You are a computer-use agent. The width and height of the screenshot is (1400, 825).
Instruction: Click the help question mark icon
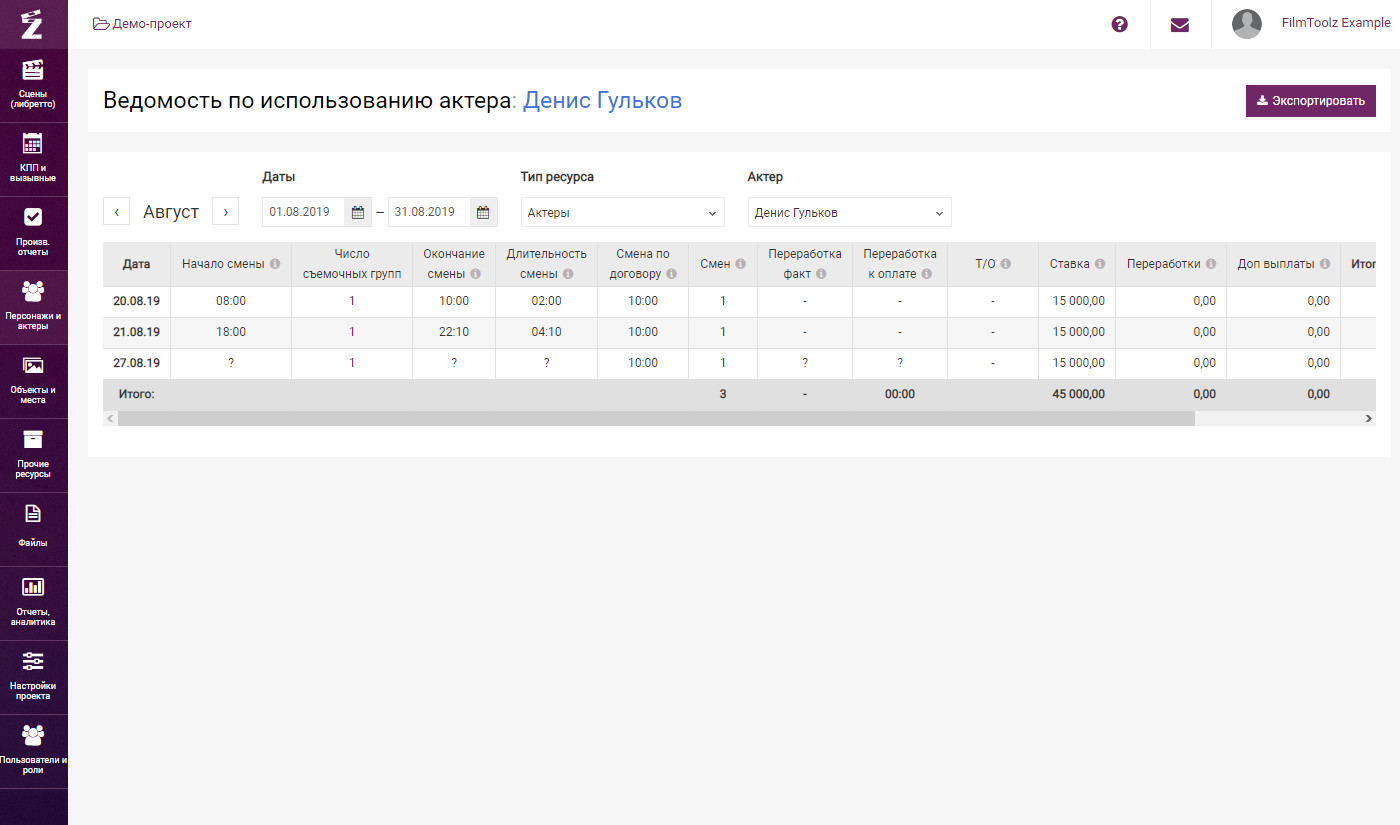tap(1120, 24)
